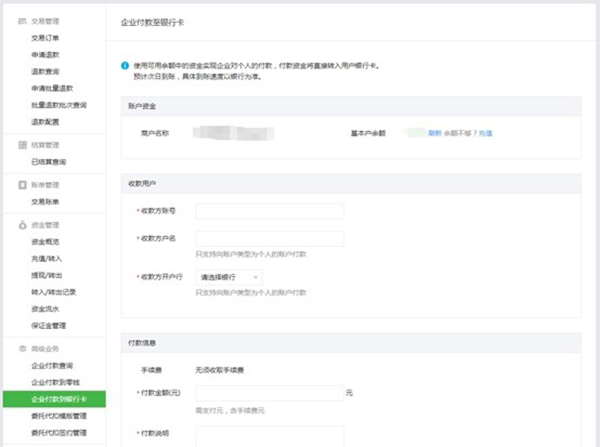Click the 刷新 balance refresh link

pyautogui.click(x=434, y=132)
